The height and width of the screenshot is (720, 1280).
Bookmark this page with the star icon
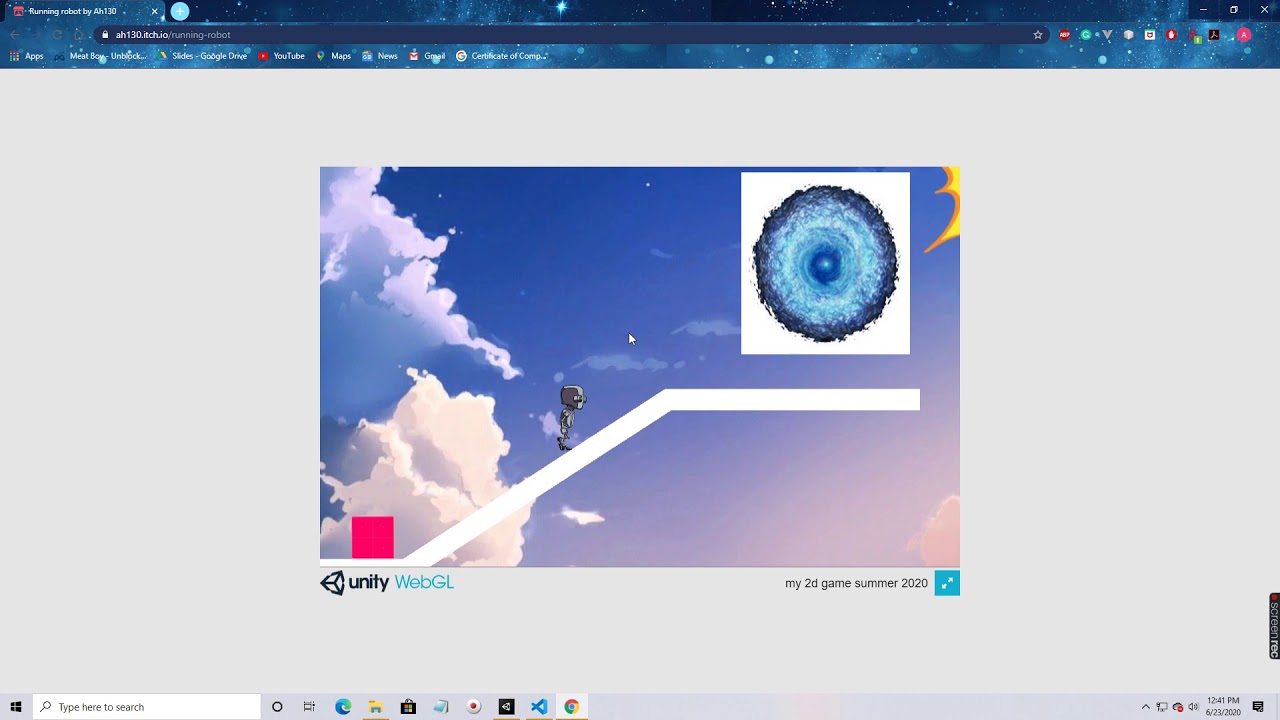coord(1038,34)
